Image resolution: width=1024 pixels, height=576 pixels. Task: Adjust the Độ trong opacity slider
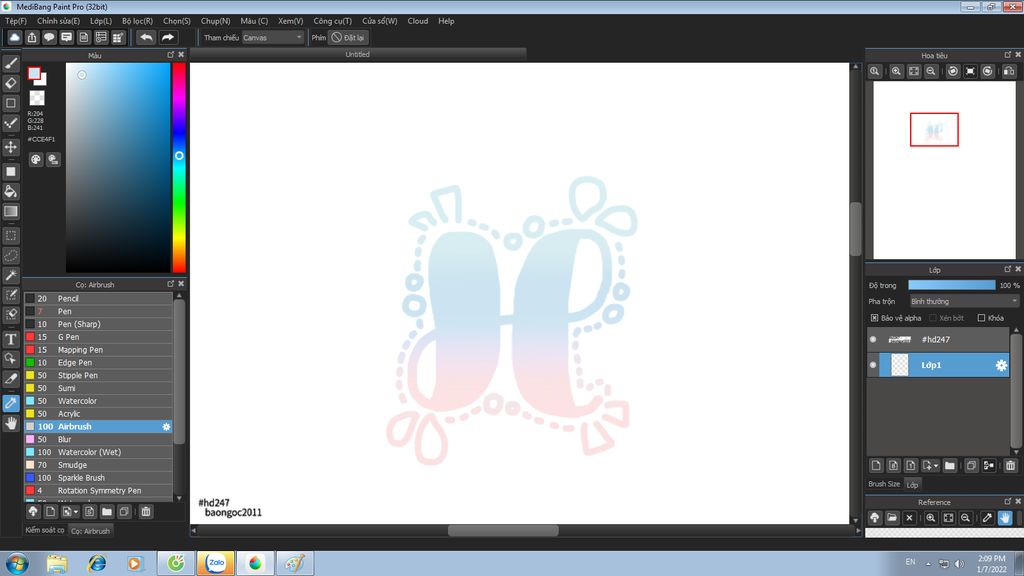pyautogui.click(x=952, y=285)
